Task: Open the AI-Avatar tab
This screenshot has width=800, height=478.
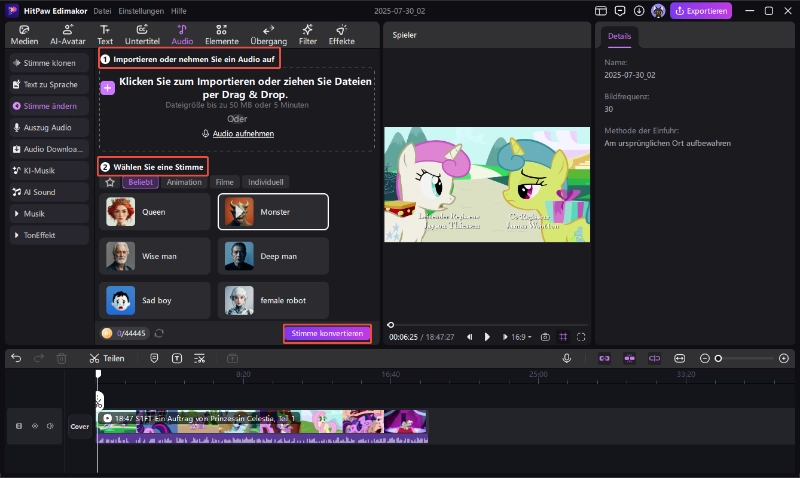Action: click(x=67, y=35)
